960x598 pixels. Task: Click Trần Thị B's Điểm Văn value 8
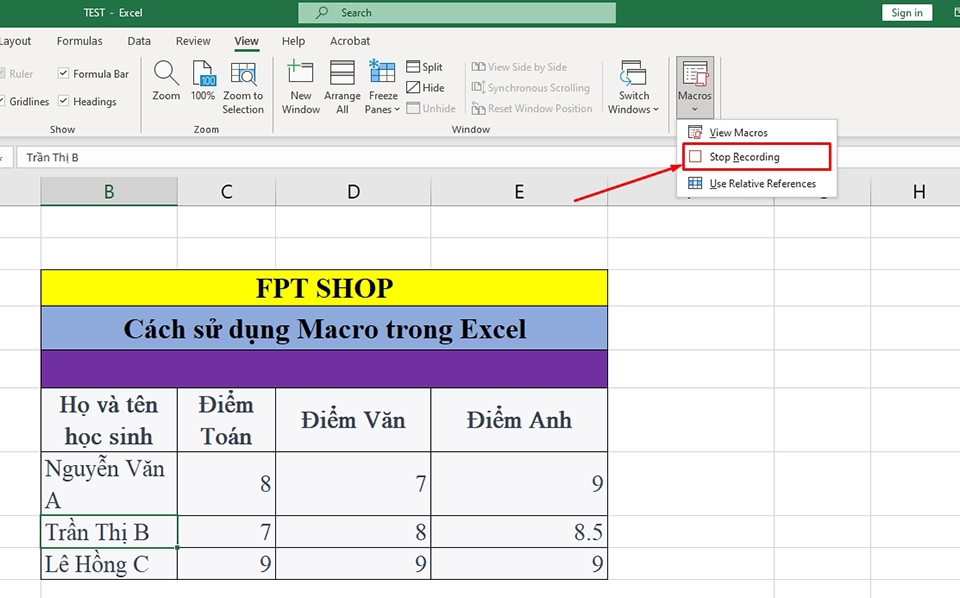353,532
